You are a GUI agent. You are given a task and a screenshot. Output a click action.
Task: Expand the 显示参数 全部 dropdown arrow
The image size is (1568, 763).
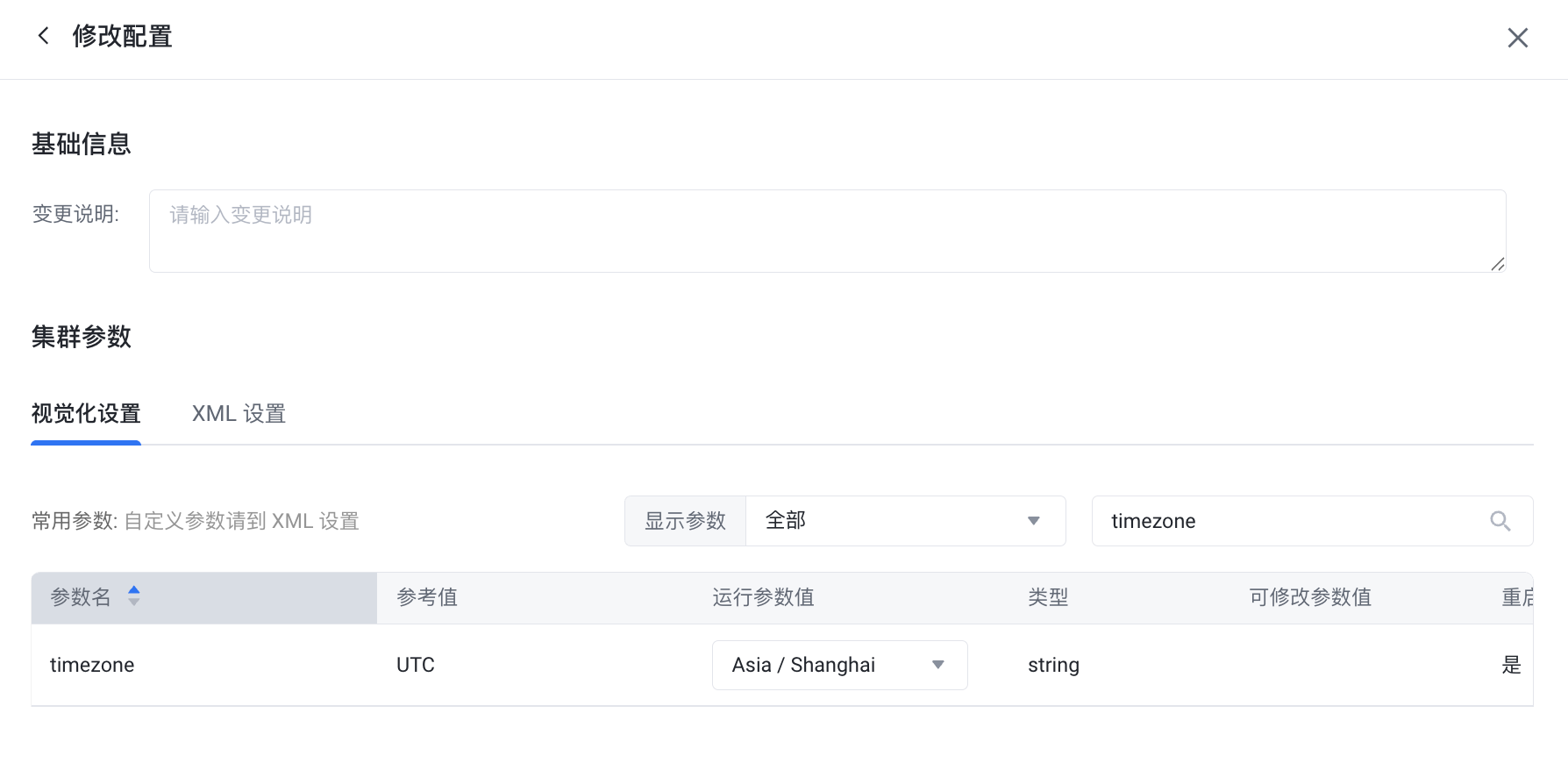coord(1034,521)
